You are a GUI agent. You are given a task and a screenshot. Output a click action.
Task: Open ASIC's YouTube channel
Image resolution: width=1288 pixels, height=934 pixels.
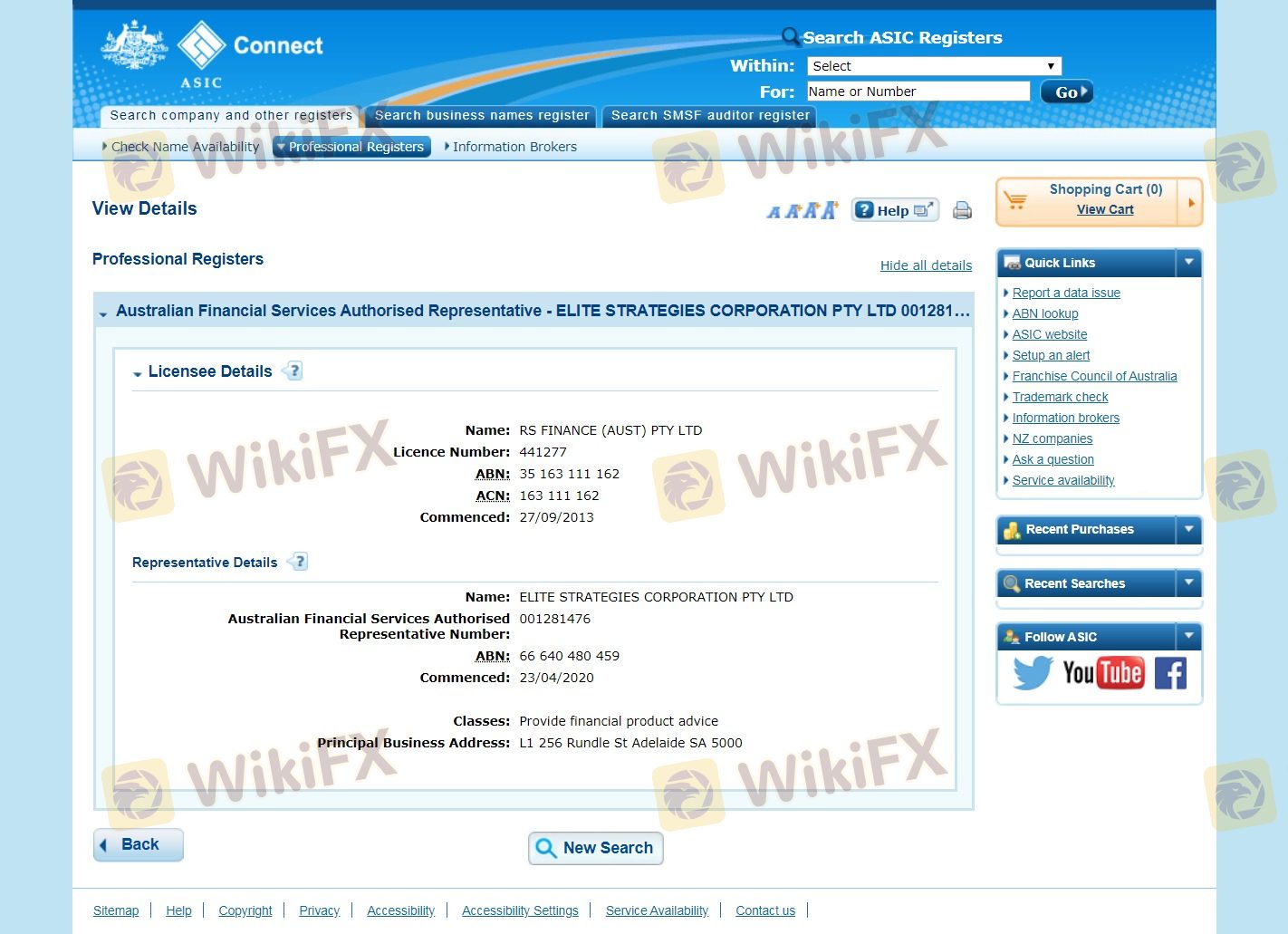click(x=1103, y=673)
